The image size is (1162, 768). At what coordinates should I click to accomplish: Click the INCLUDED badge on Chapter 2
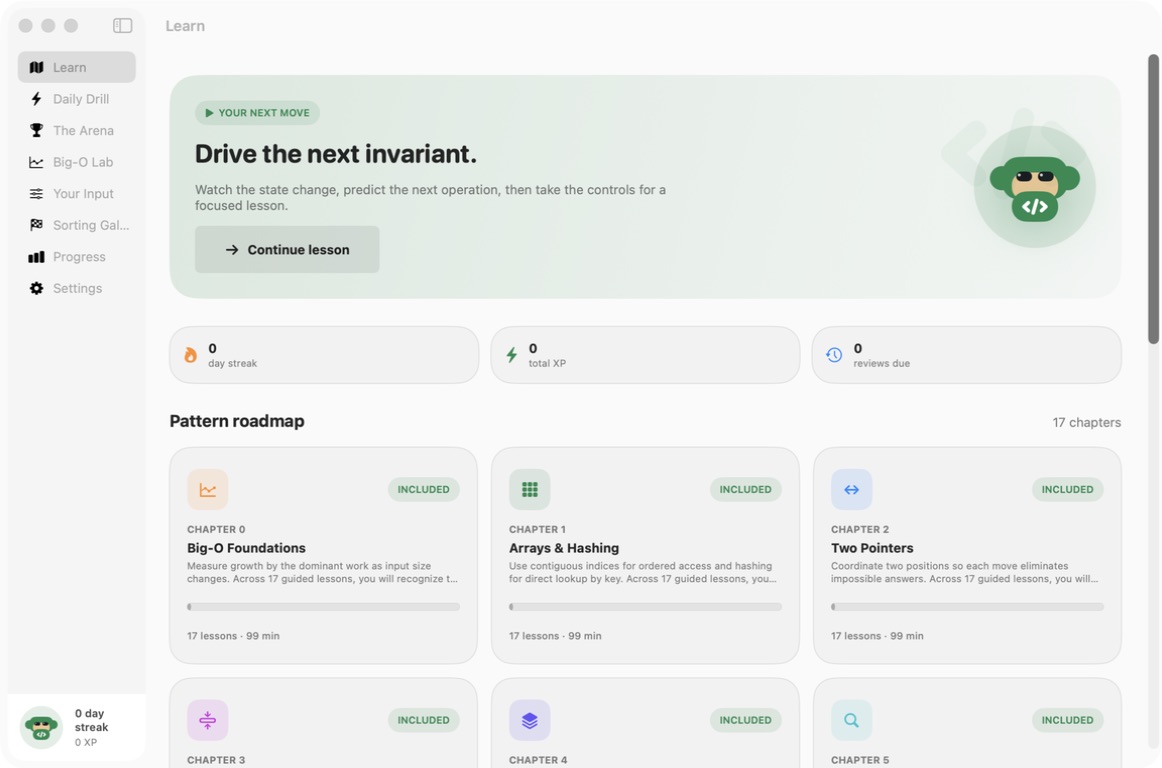(x=1067, y=489)
